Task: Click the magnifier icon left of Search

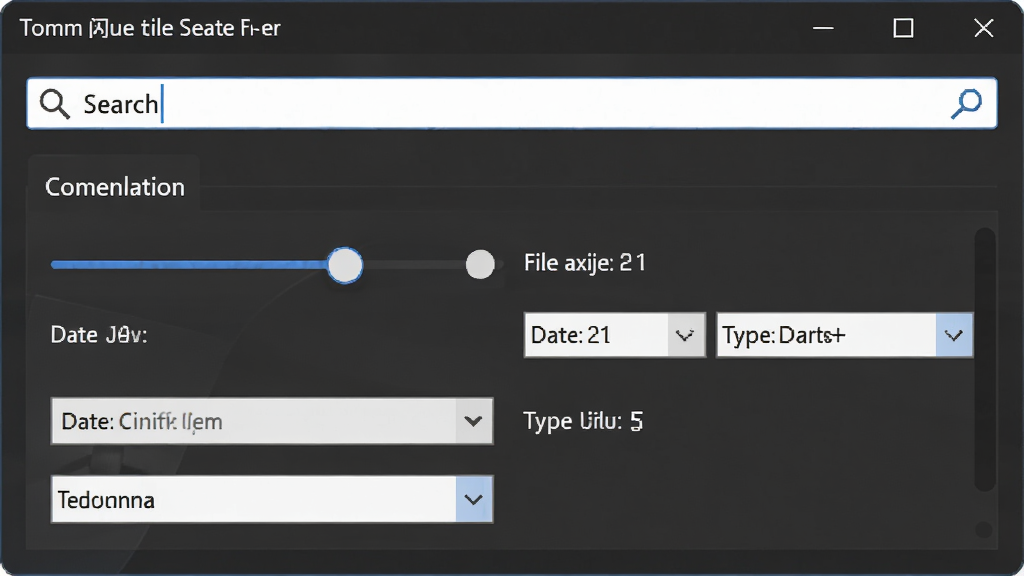Action: (x=54, y=104)
